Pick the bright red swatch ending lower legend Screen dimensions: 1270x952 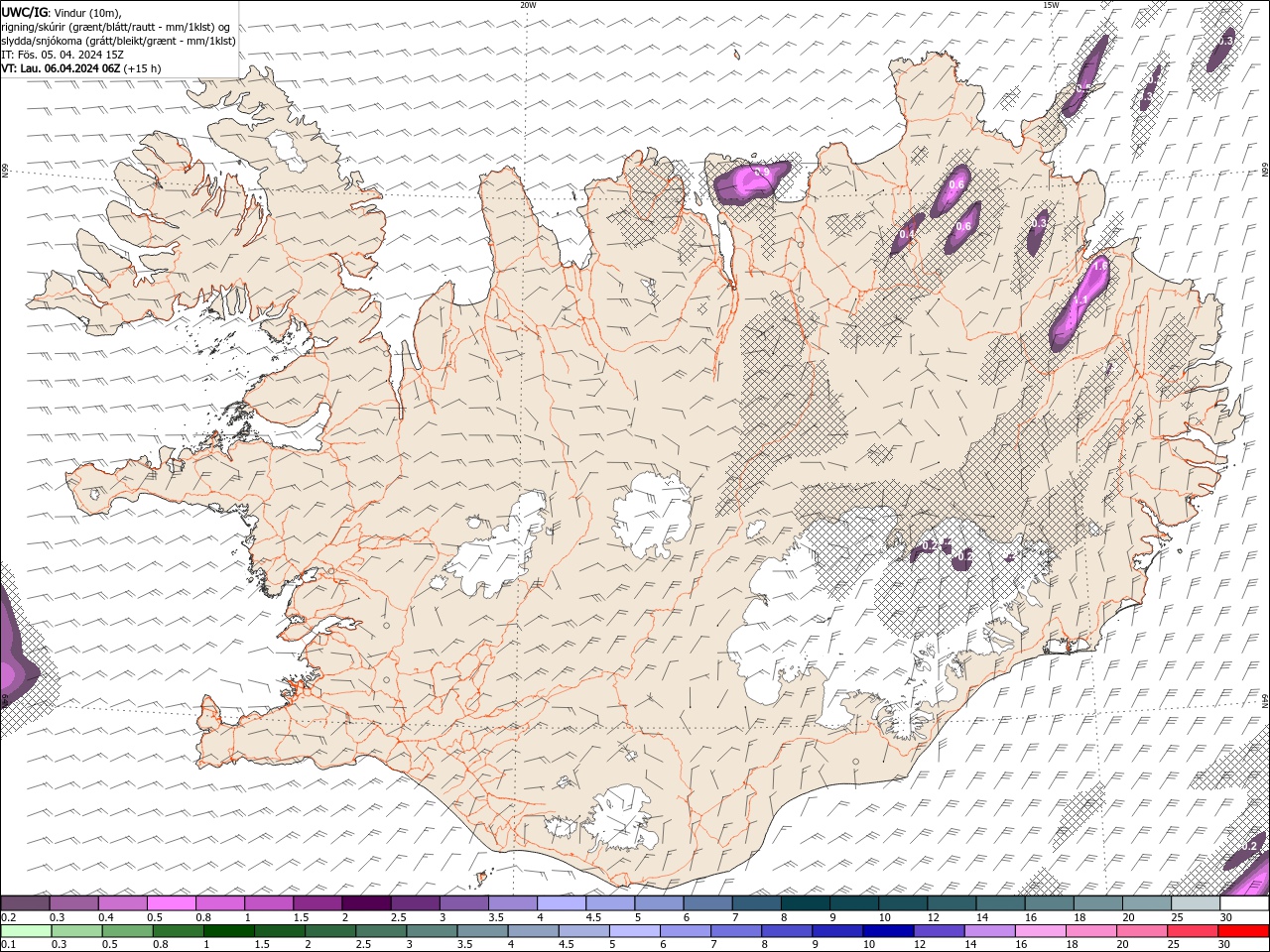click(1243, 931)
